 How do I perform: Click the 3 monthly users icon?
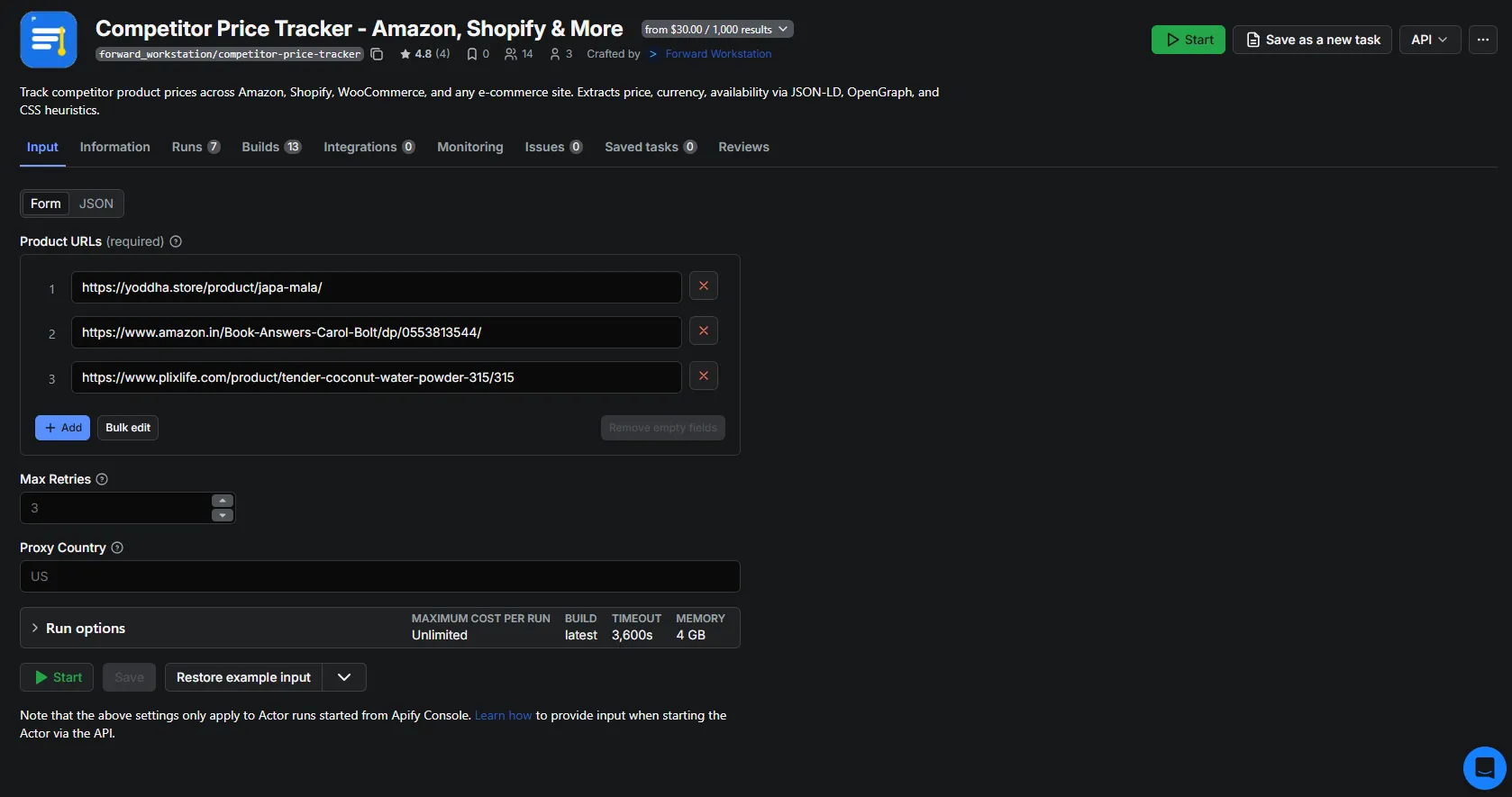[x=555, y=54]
